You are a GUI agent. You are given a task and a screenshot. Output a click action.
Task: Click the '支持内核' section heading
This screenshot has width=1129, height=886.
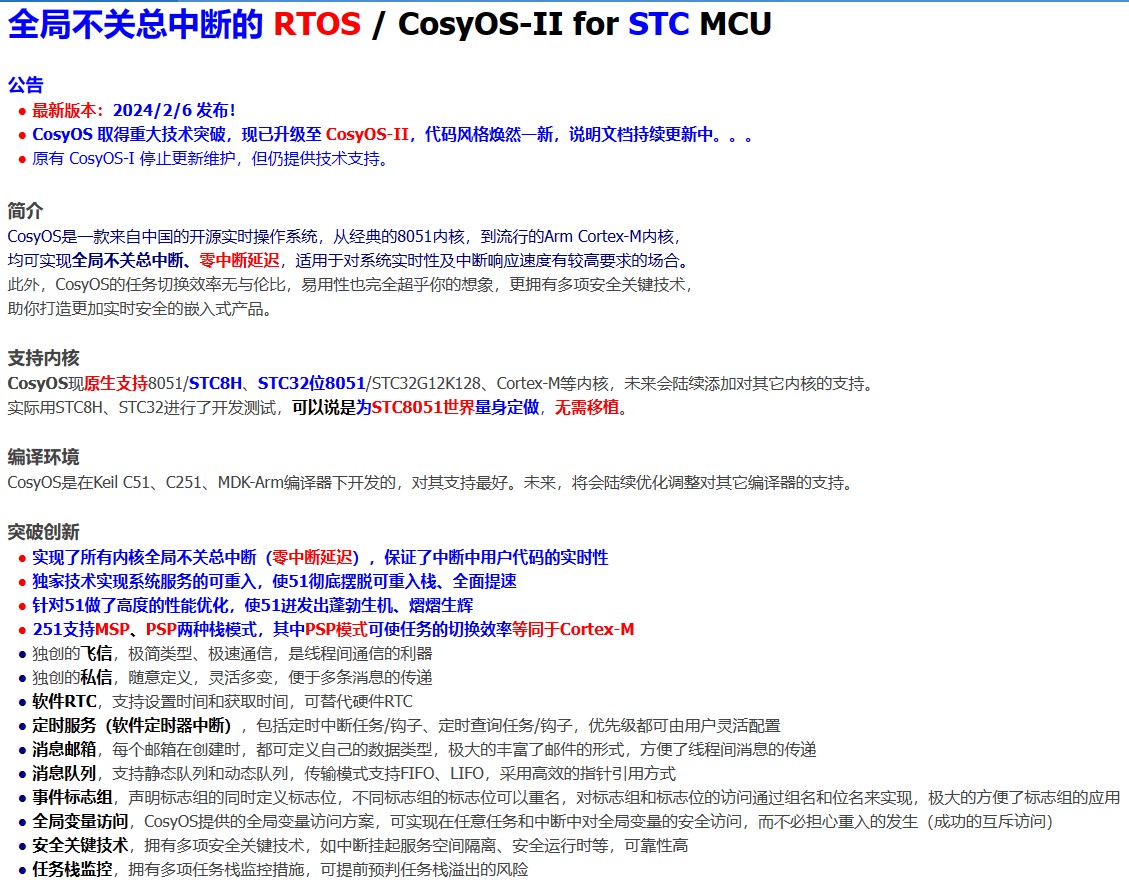click(43, 358)
